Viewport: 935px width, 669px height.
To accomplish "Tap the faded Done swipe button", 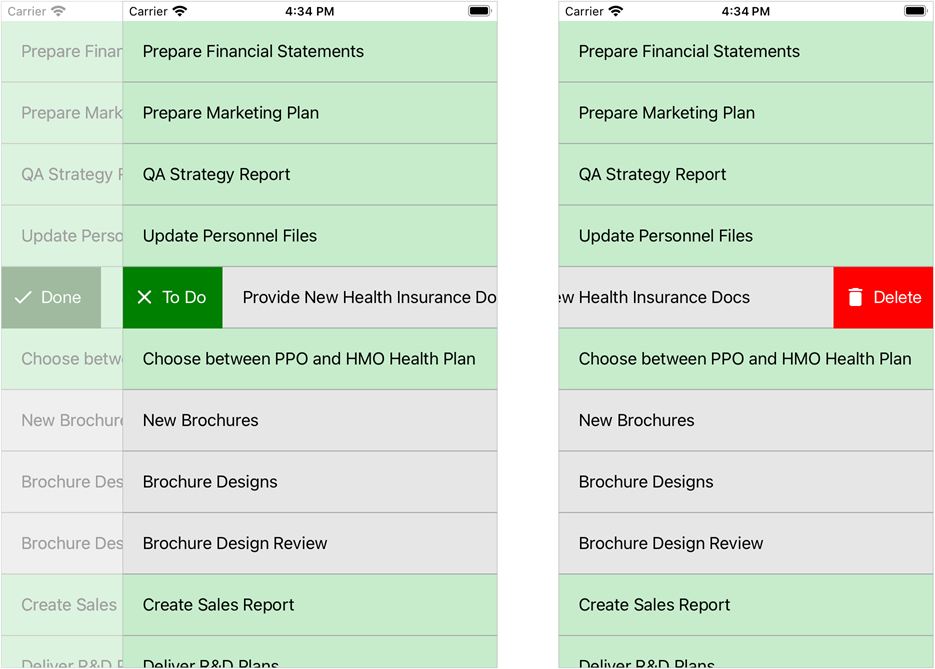I will [51, 298].
